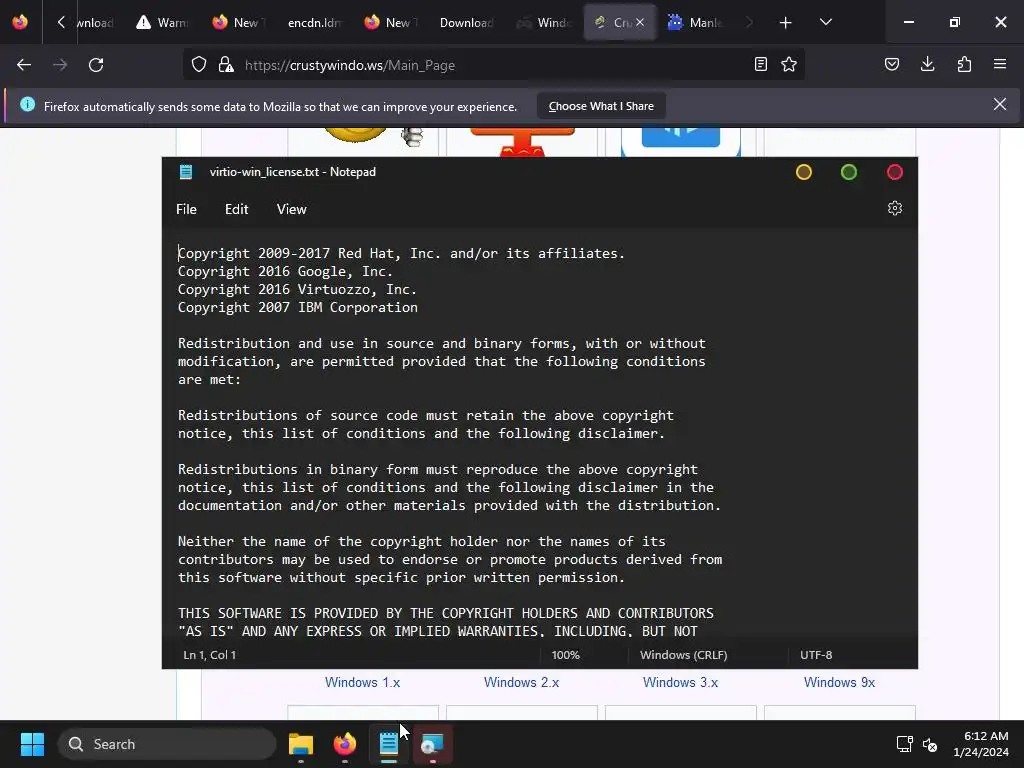Click the Notepad icon in the taskbar
The width and height of the screenshot is (1024, 768).
point(389,744)
